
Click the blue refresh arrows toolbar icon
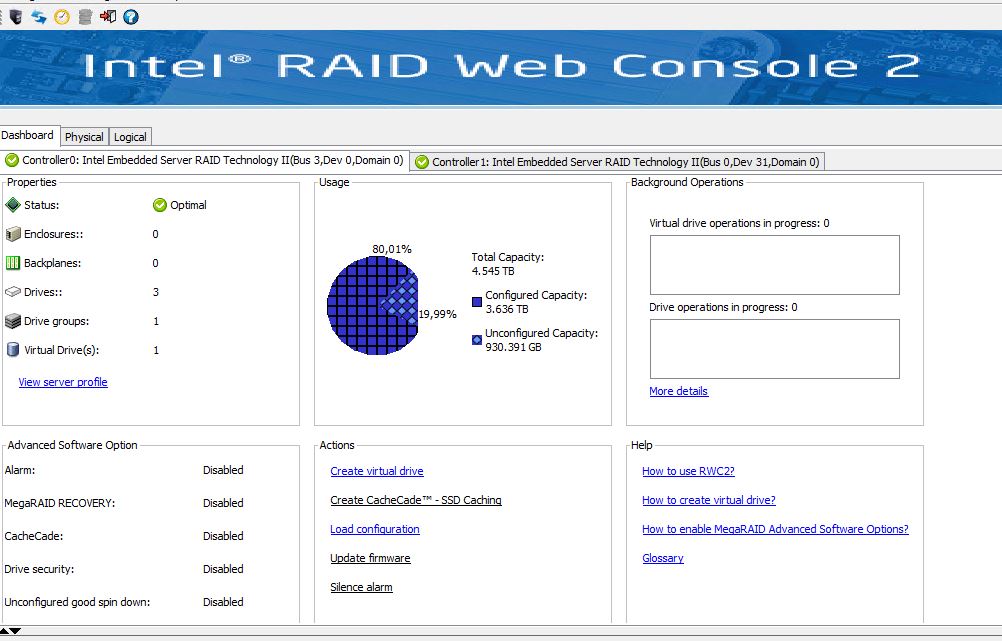tap(39, 17)
